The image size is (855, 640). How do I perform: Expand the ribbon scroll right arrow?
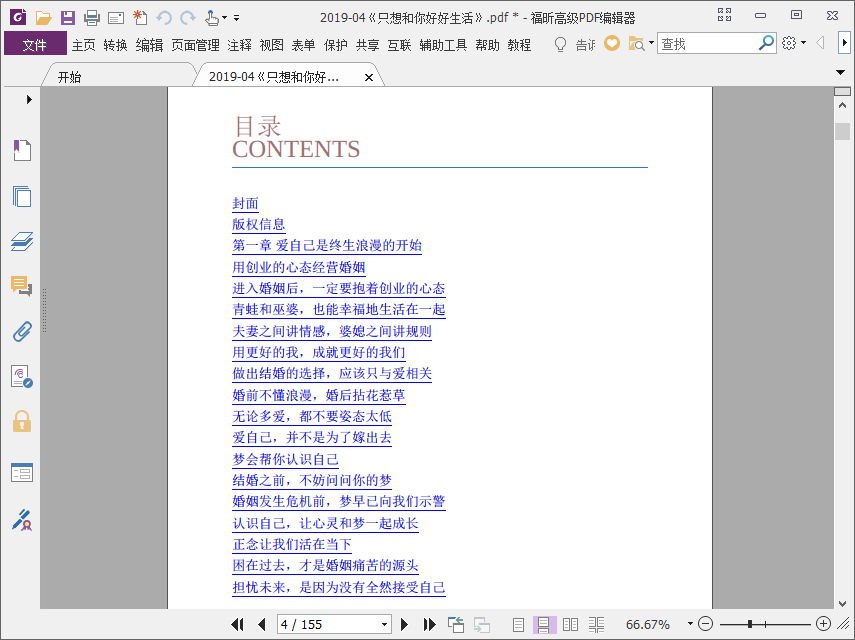(x=844, y=43)
